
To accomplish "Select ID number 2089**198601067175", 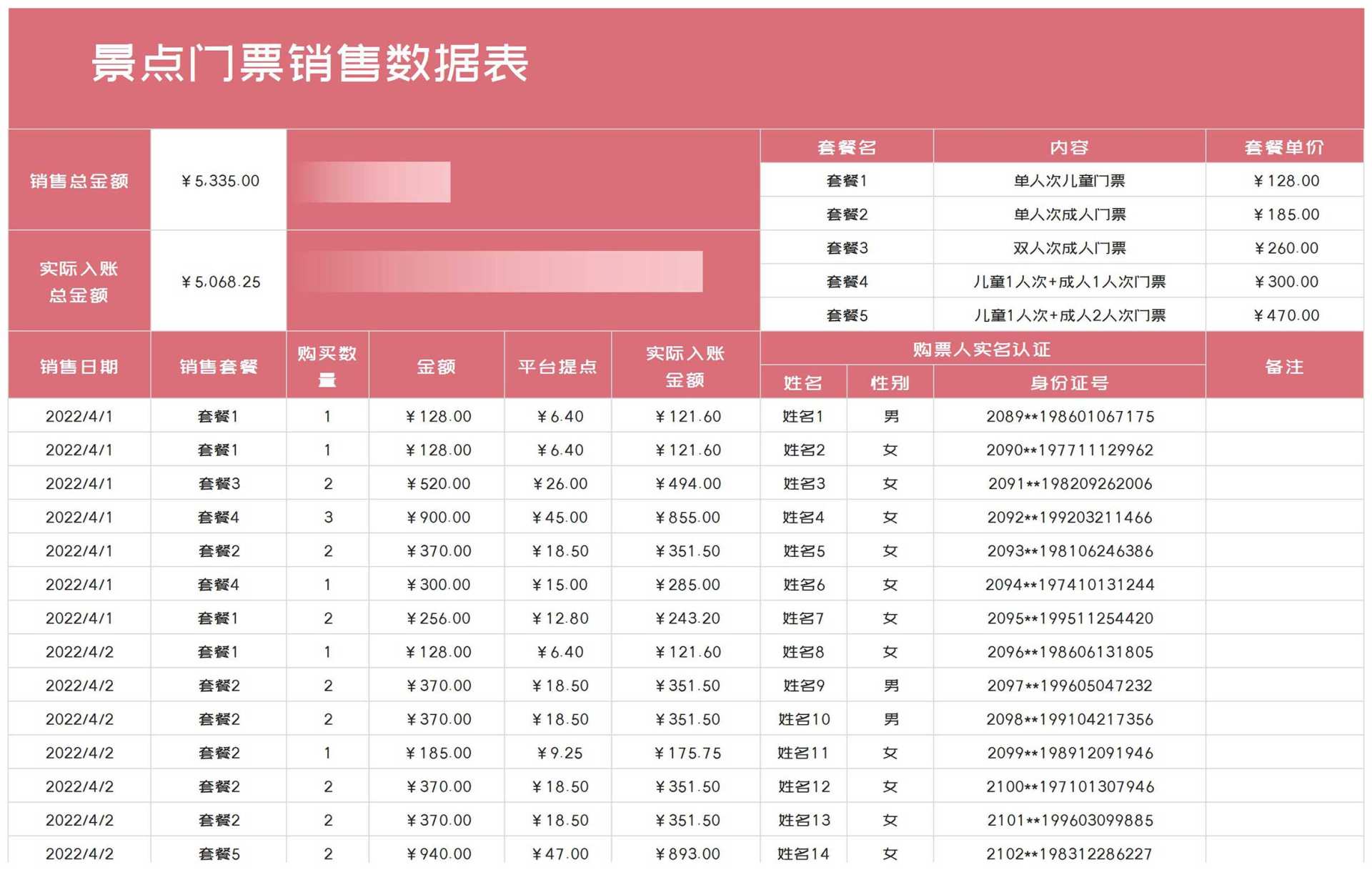I will [1070, 415].
